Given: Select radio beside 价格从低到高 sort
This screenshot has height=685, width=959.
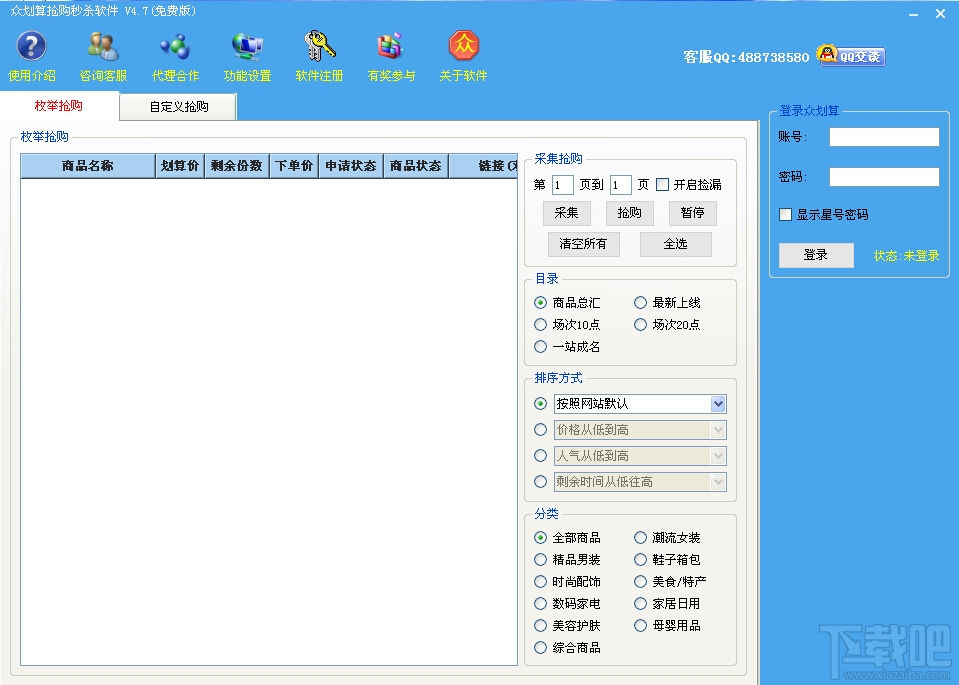Looking at the screenshot, I should (x=540, y=430).
